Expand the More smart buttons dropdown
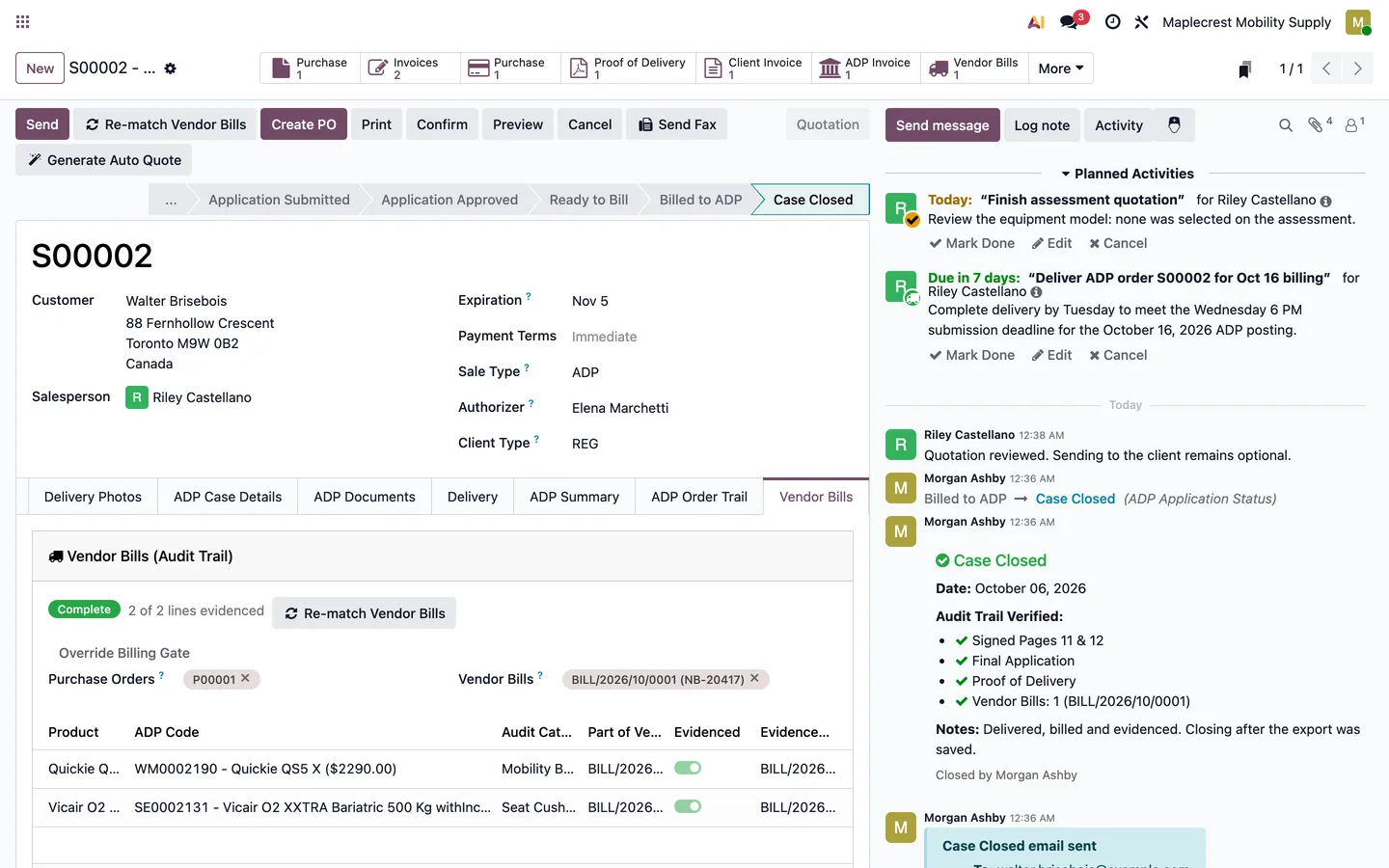The width and height of the screenshot is (1389, 868). coord(1061,68)
